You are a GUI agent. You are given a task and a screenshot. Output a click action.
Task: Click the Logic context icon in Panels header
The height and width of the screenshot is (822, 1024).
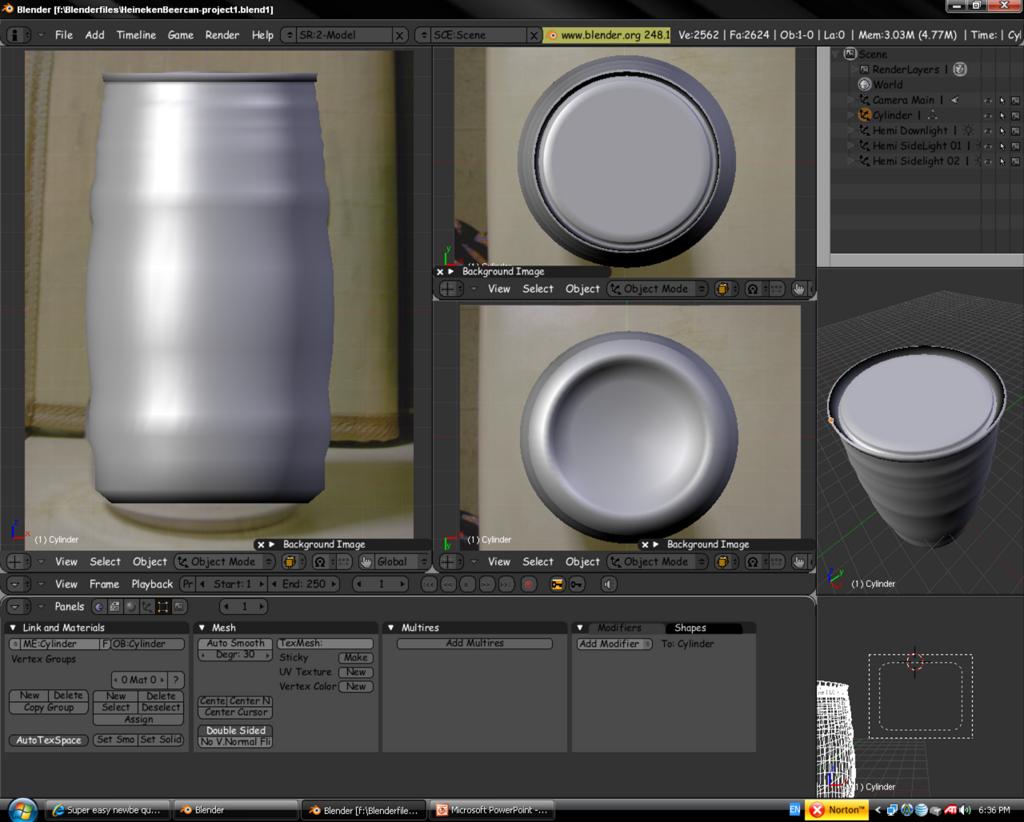(x=99, y=607)
